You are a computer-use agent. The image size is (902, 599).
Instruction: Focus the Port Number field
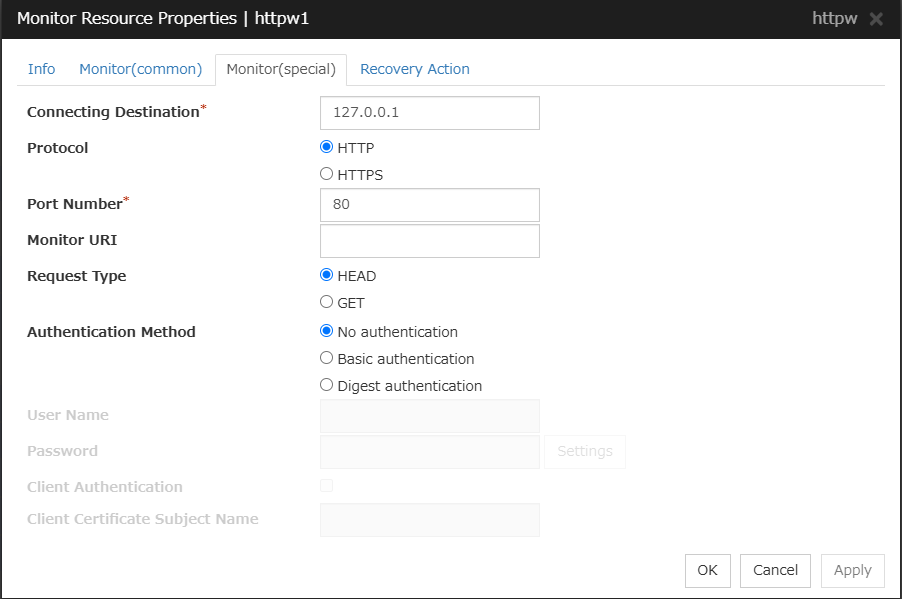click(x=429, y=205)
